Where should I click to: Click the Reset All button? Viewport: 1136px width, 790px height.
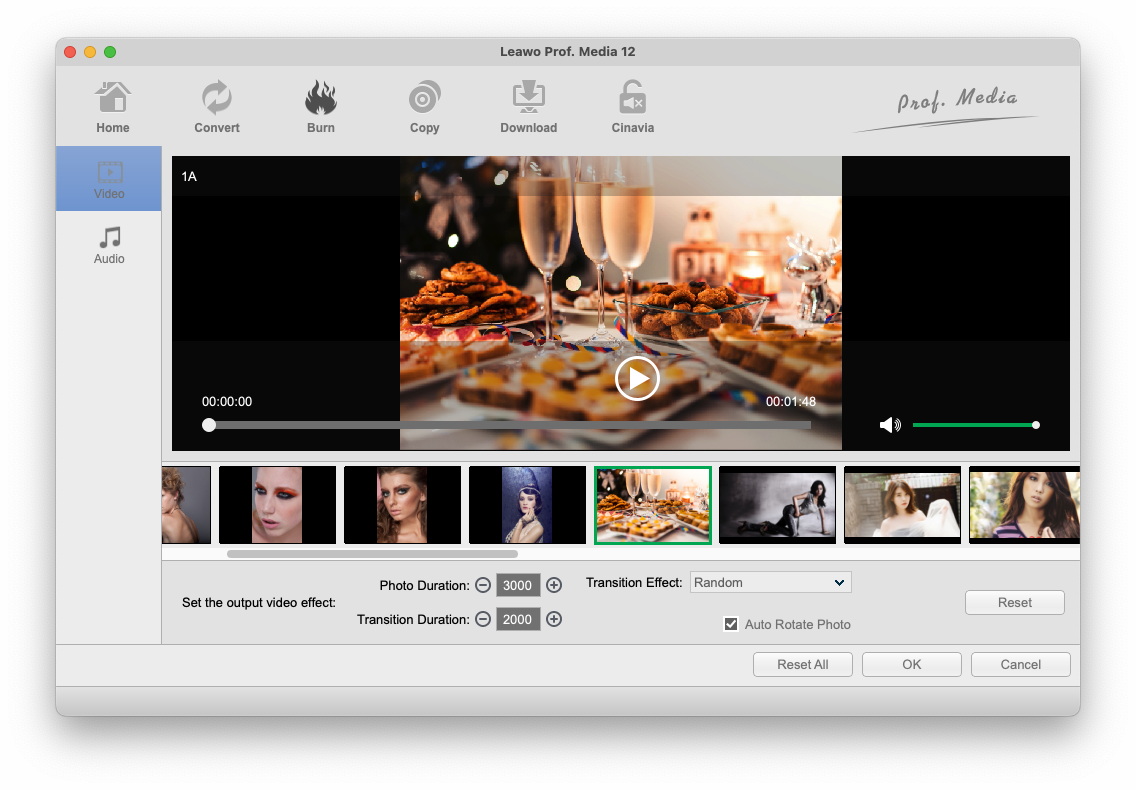[803, 665]
